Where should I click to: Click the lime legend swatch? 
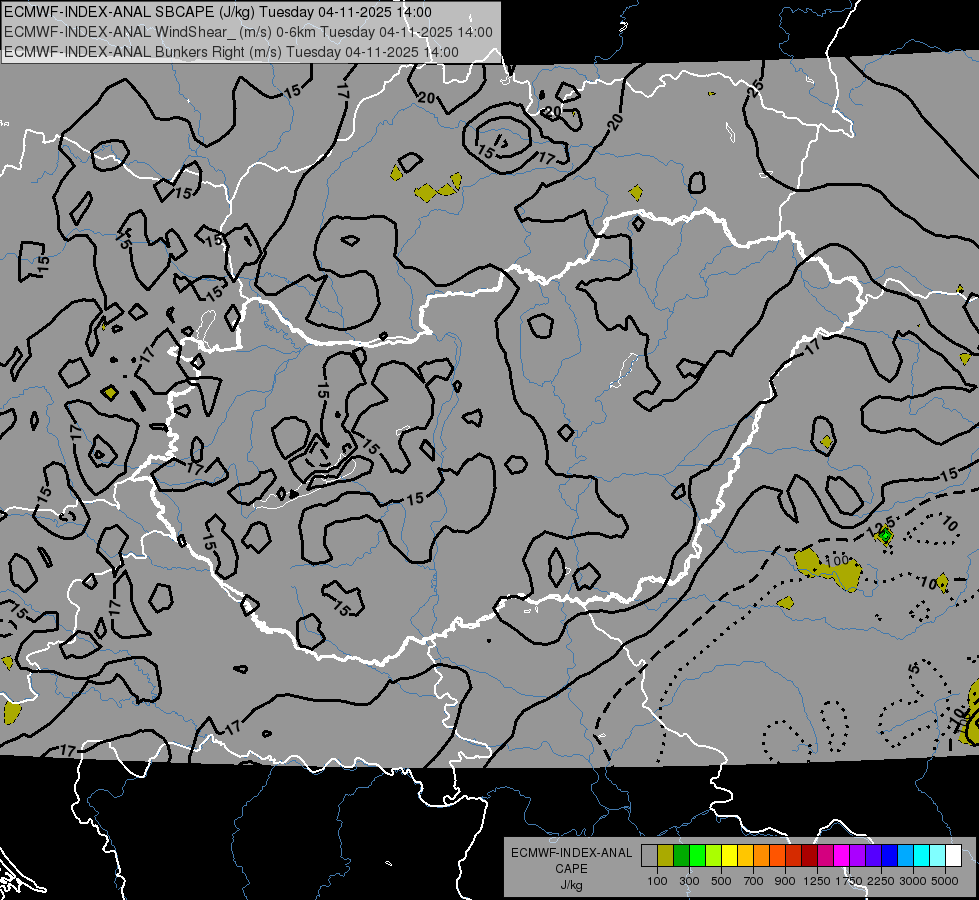[713, 855]
